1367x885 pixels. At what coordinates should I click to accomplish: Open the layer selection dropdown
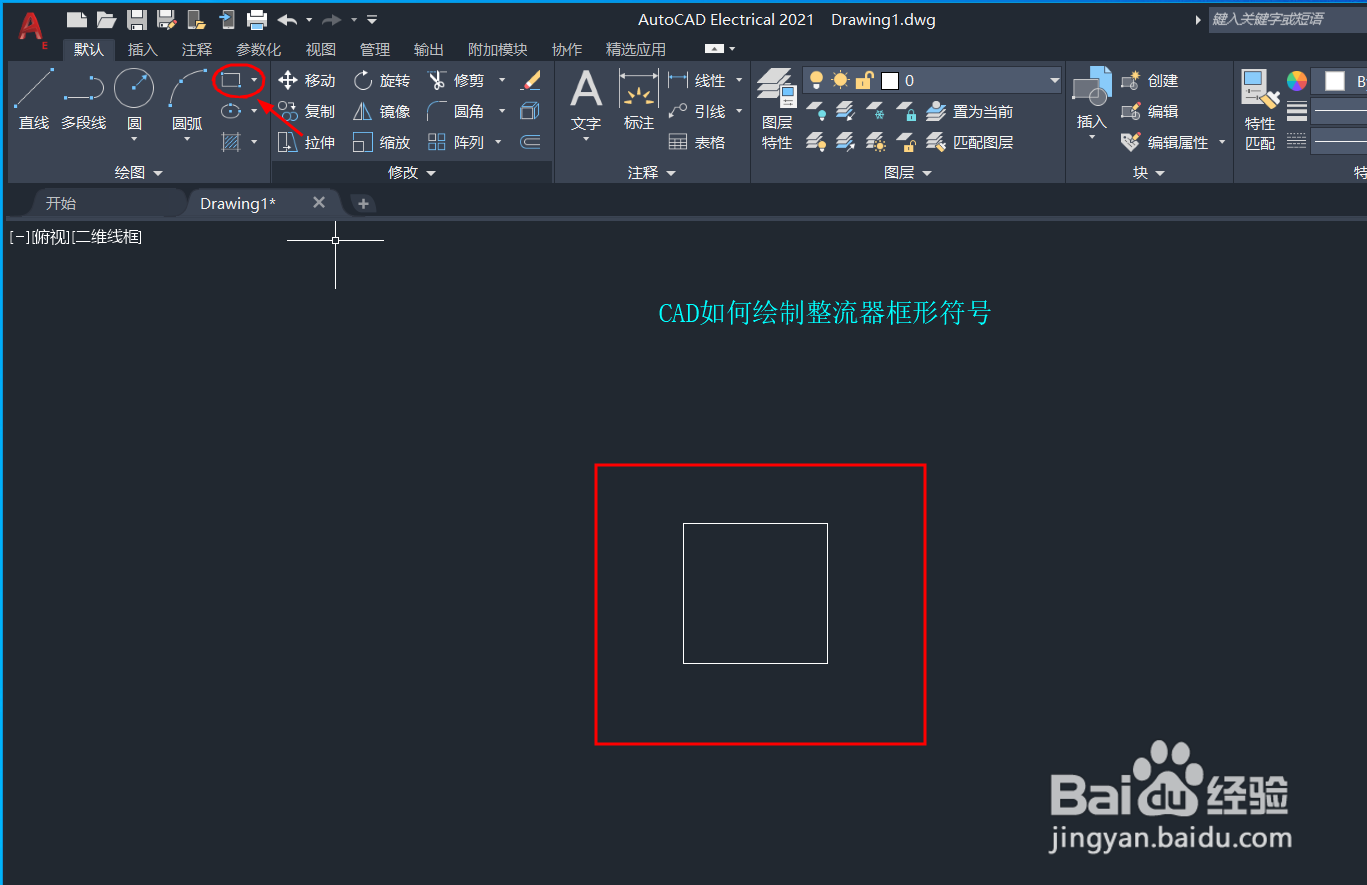pos(1054,80)
